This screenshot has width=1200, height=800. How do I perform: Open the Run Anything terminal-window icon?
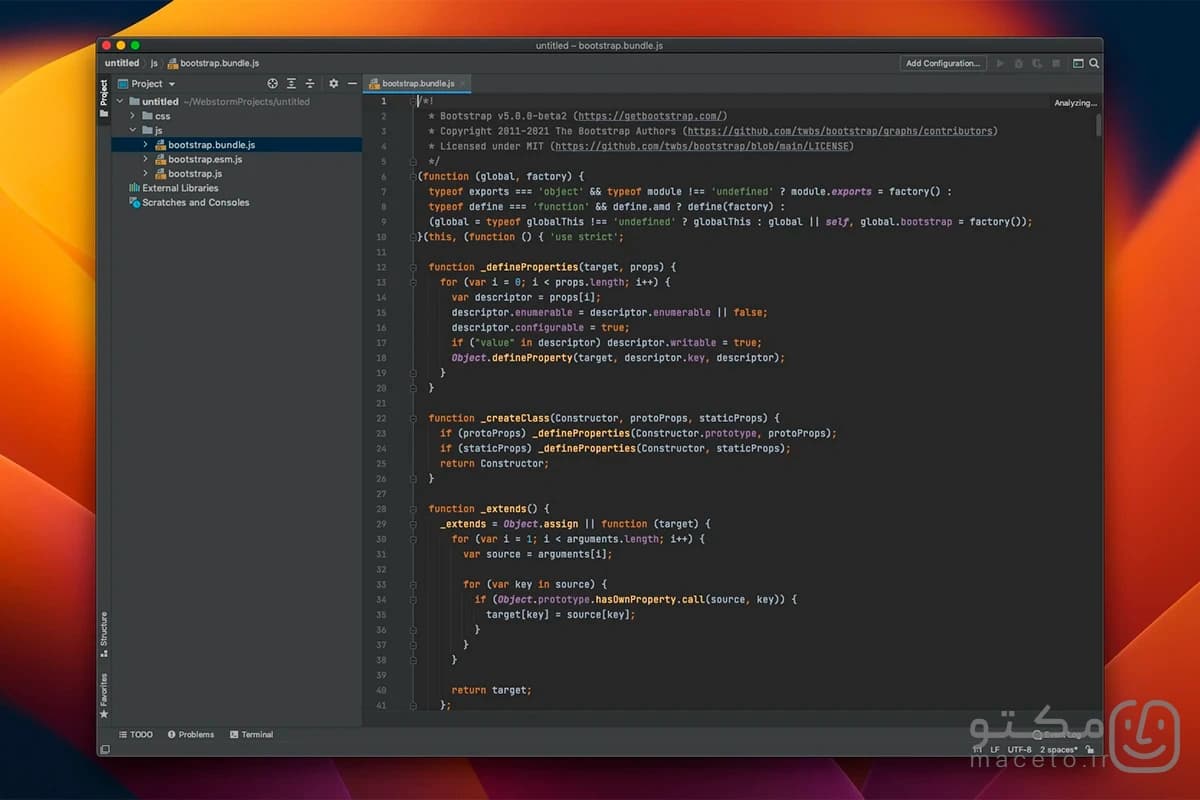click(x=1078, y=63)
